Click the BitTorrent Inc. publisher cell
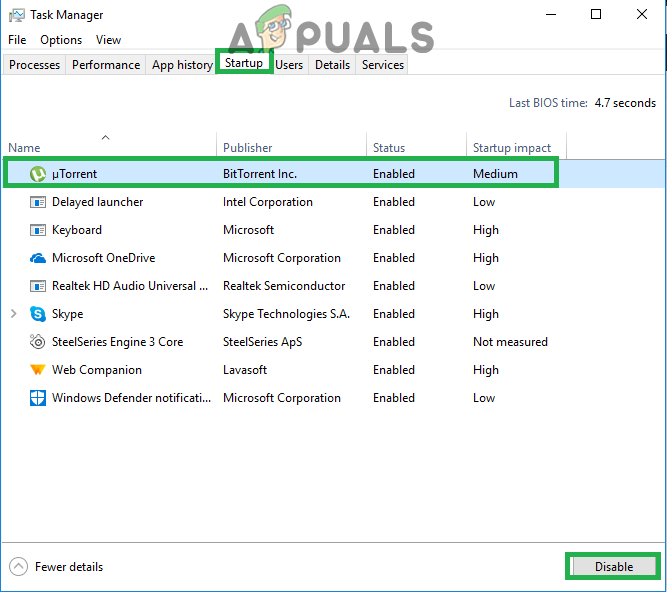667x592 pixels. [x=260, y=174]
